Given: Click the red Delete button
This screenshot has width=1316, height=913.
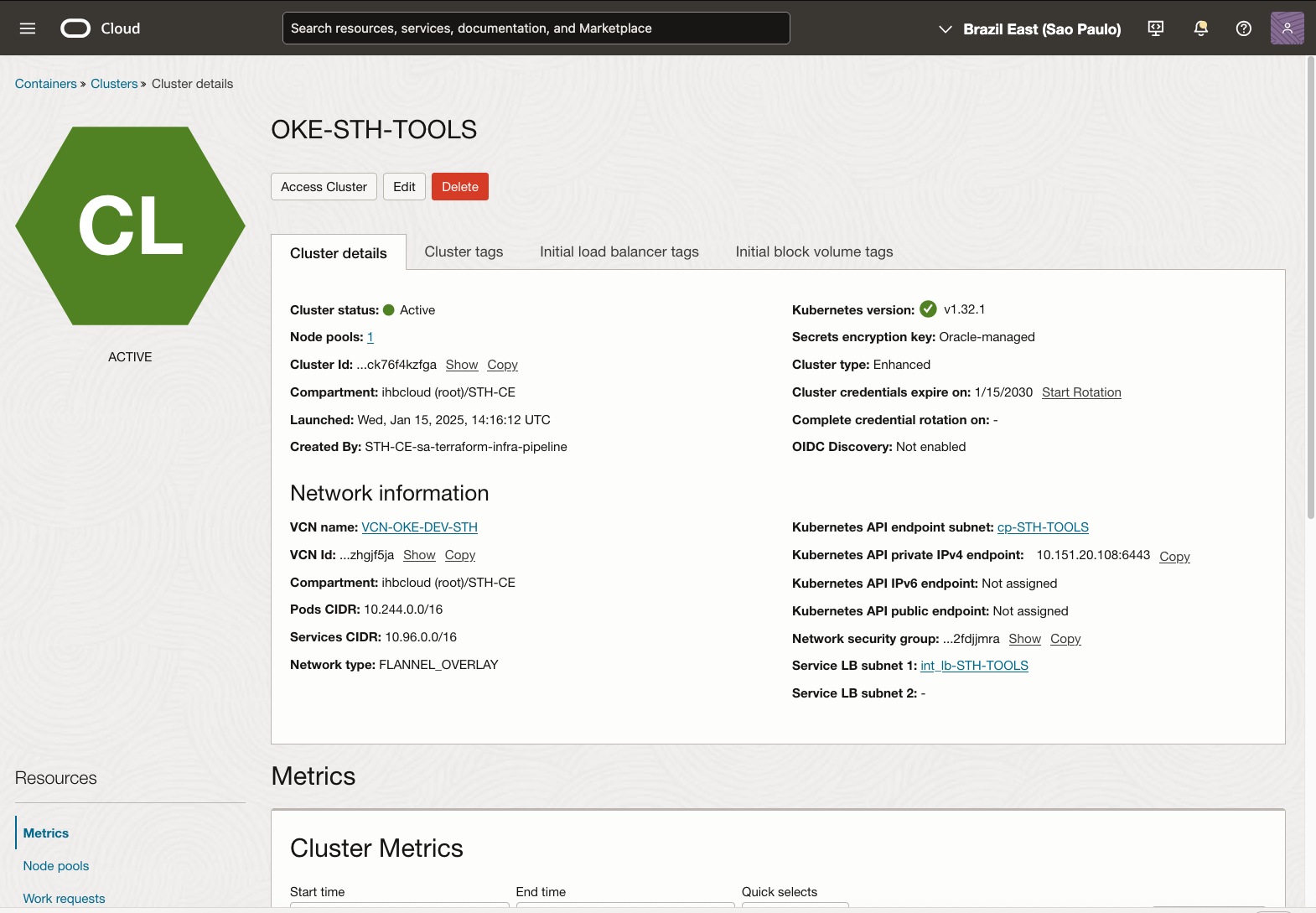Looking at the screenshot, I should (460, 187).
